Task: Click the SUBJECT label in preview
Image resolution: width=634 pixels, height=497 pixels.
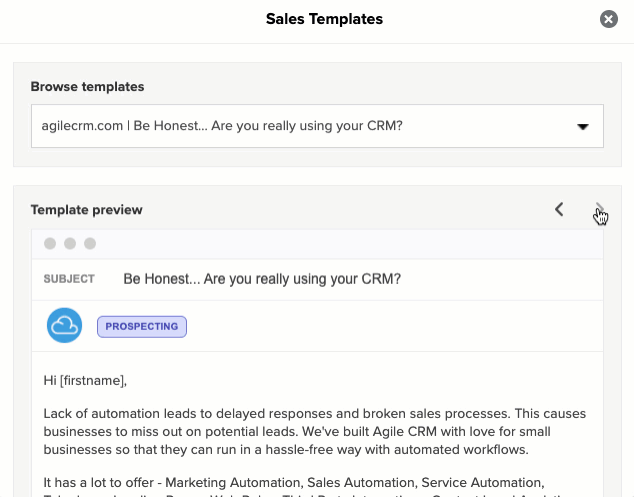Action: coord(69,279)
